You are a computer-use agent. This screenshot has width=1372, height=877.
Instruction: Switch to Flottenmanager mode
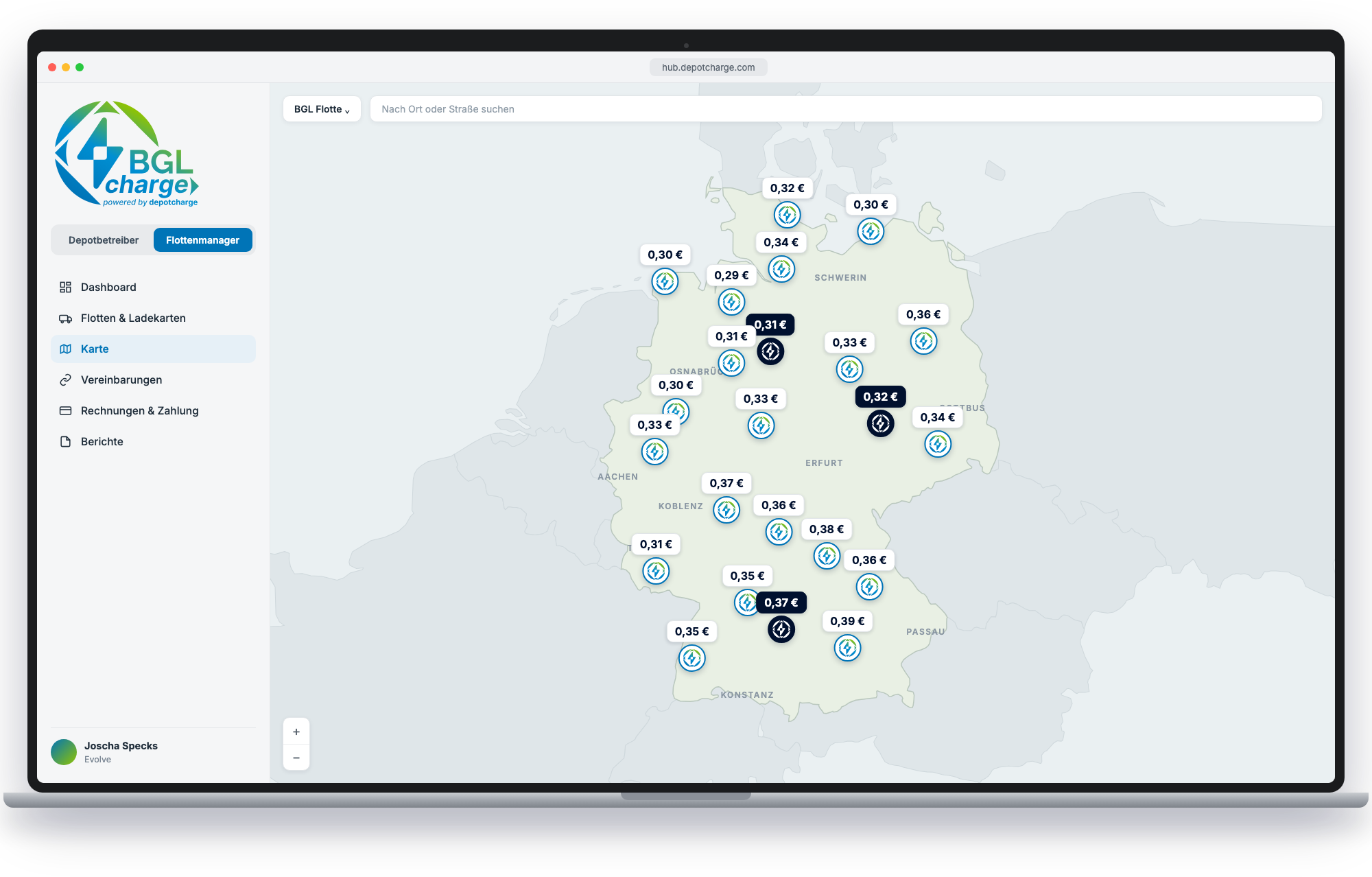point(202,240)
